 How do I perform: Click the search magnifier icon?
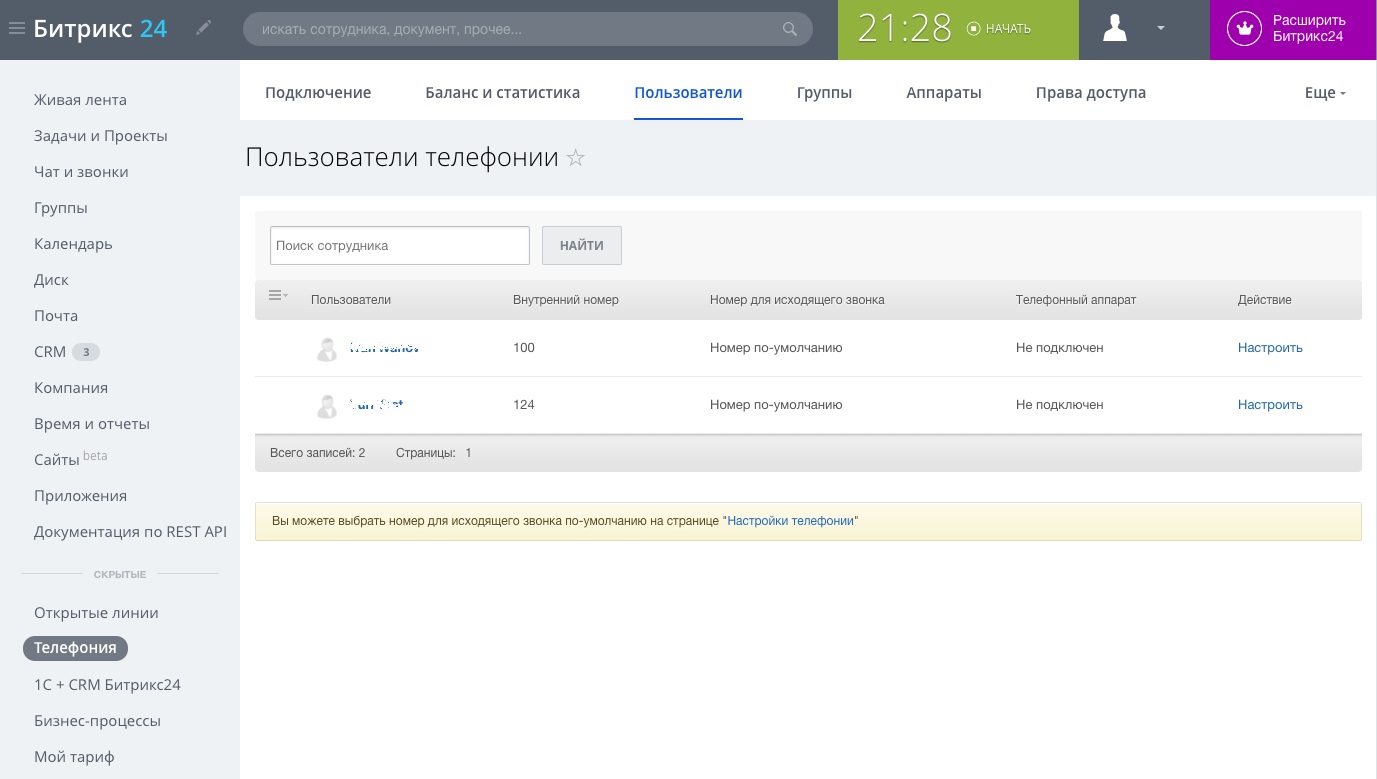pyautogui.click(x=790, y=29)
